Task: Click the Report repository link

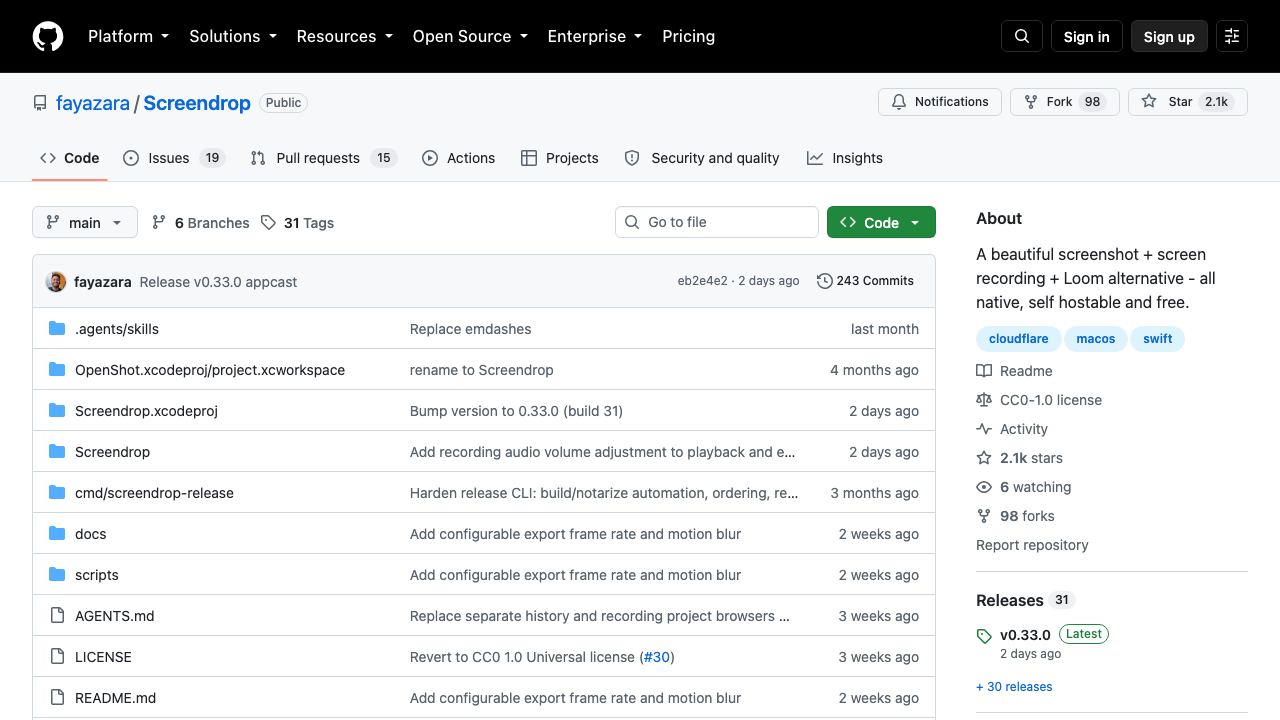Action: click(1032, 545)
